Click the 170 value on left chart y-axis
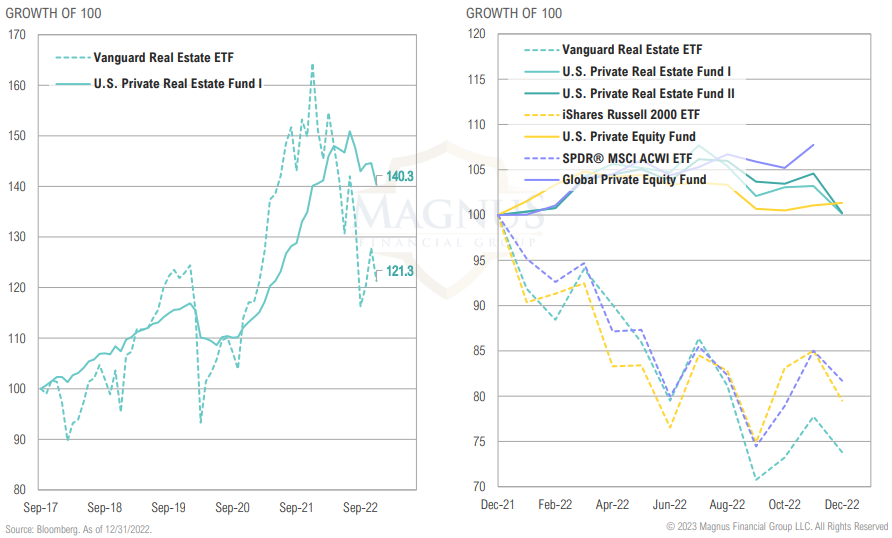892x538 pixels. tap(16, 34)
